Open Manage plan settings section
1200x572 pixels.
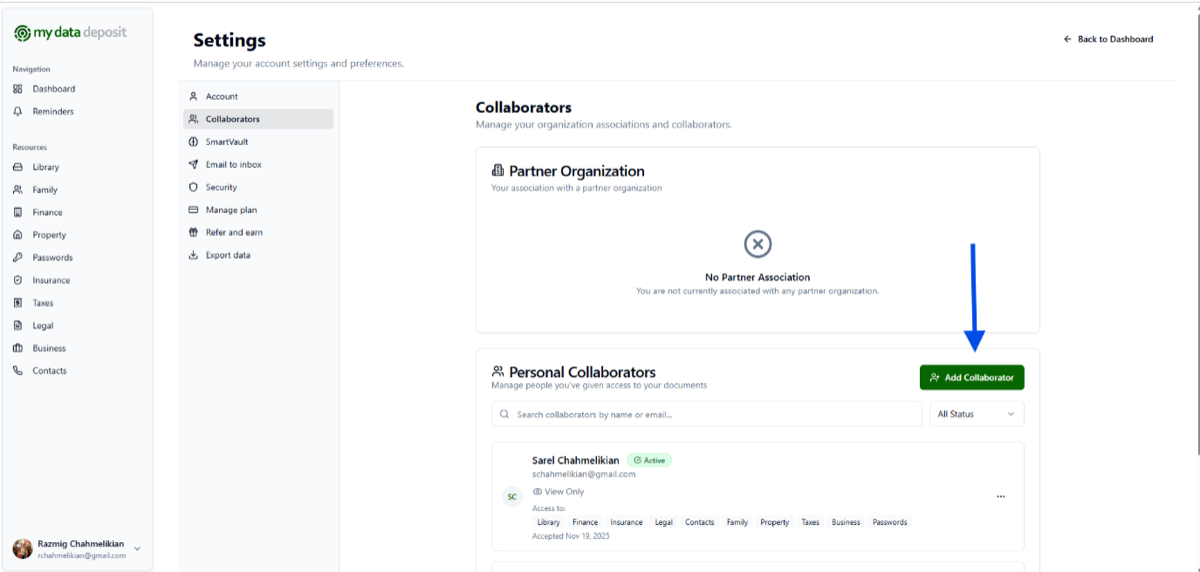(258, 210)
